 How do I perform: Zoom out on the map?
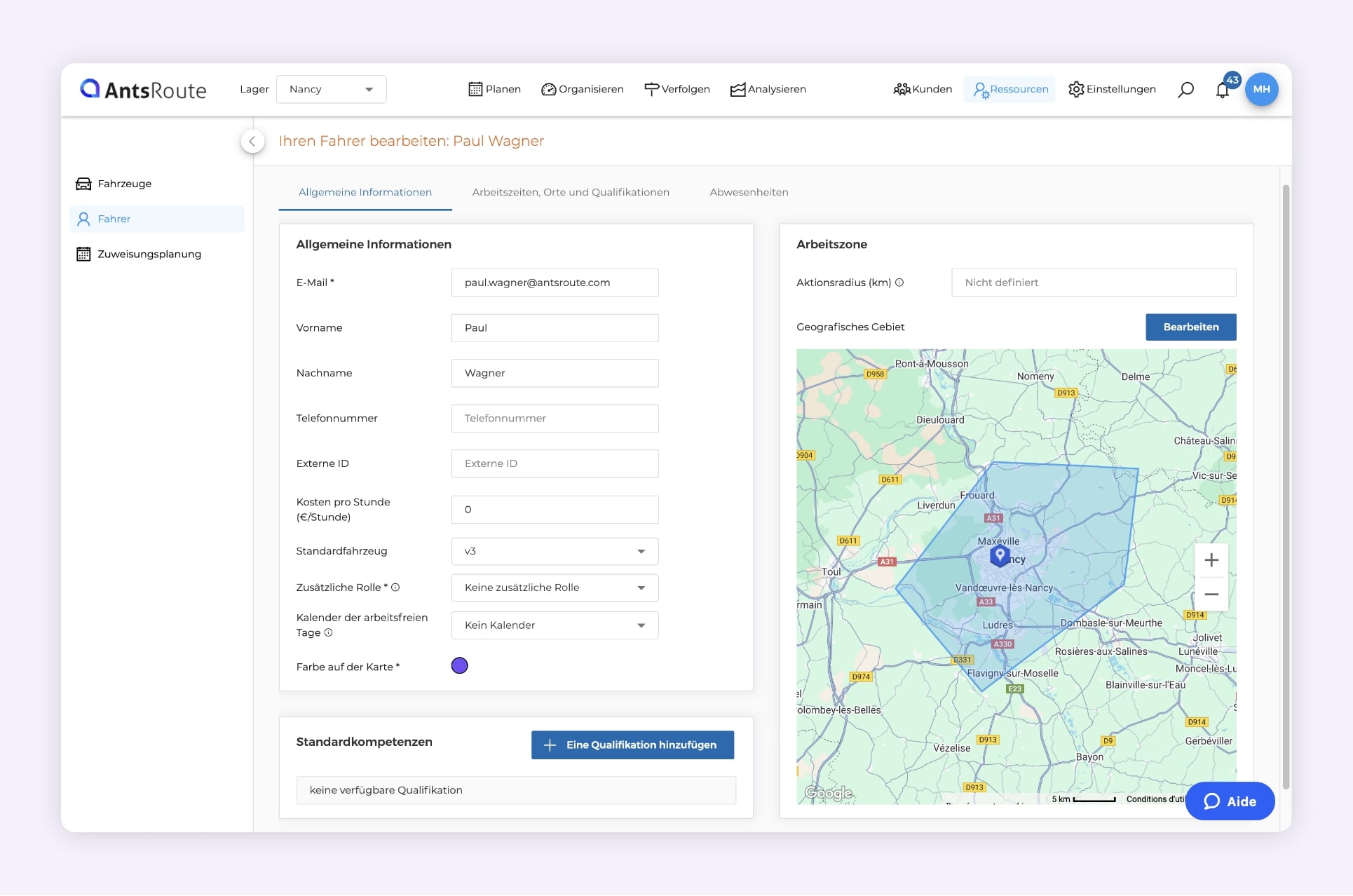coord(1211,594)
